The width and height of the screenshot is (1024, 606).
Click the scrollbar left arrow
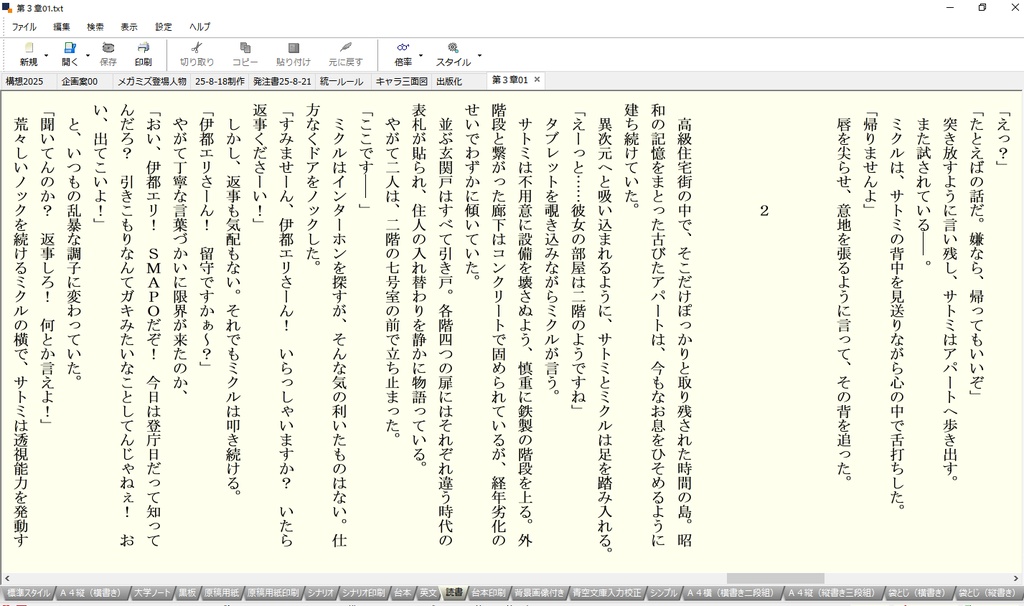click(7, 579)
